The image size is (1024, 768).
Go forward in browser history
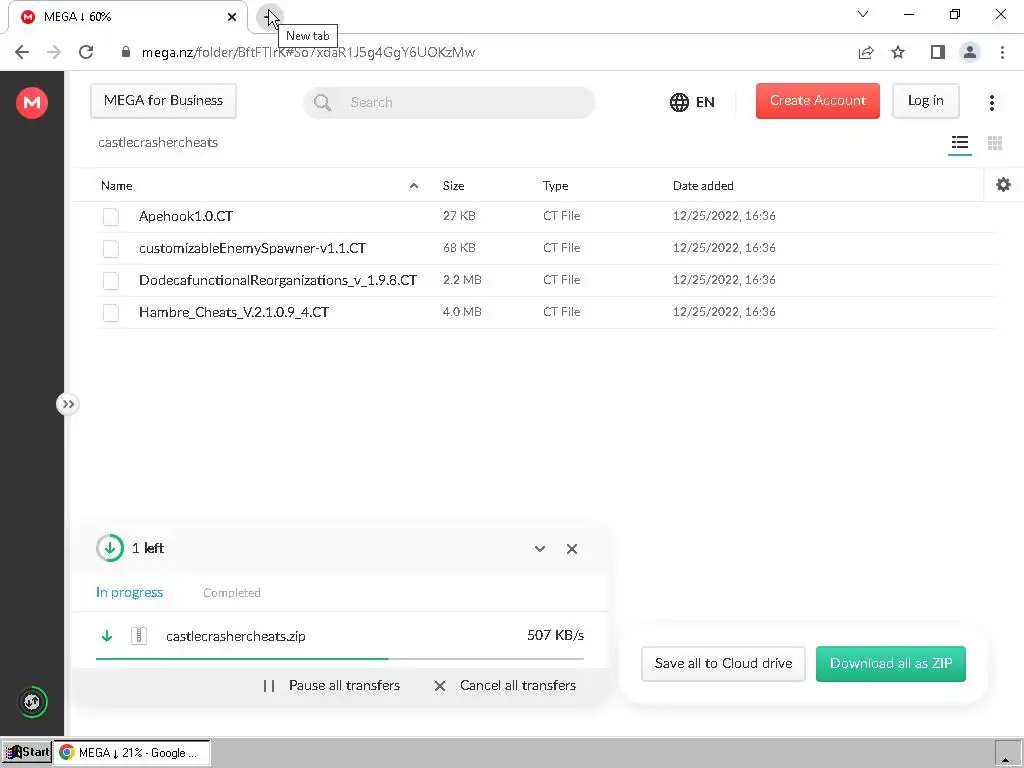click(x=54, y=52)
